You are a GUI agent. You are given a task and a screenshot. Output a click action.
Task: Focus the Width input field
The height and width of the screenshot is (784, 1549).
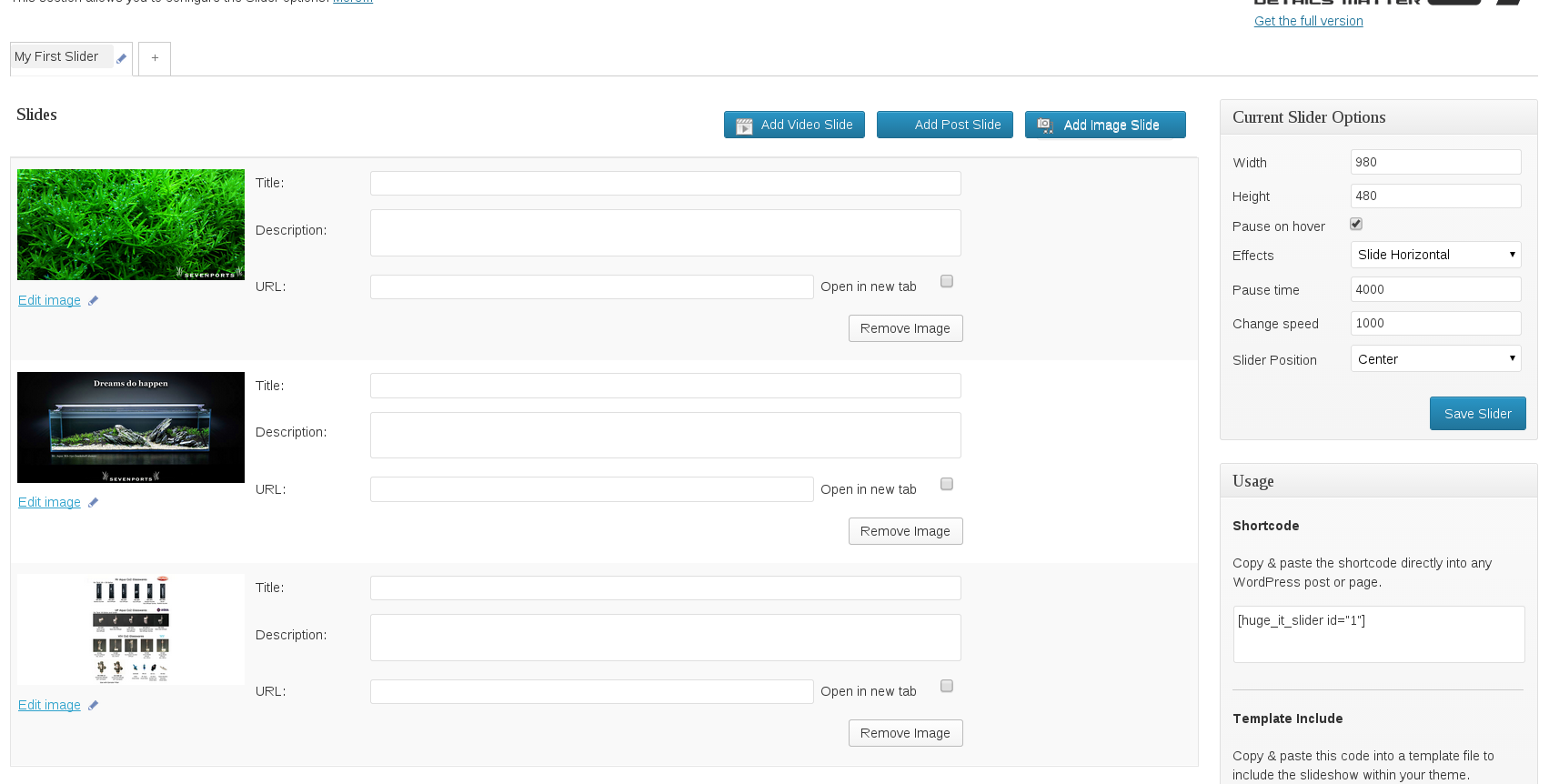[x=1435, y=162]
